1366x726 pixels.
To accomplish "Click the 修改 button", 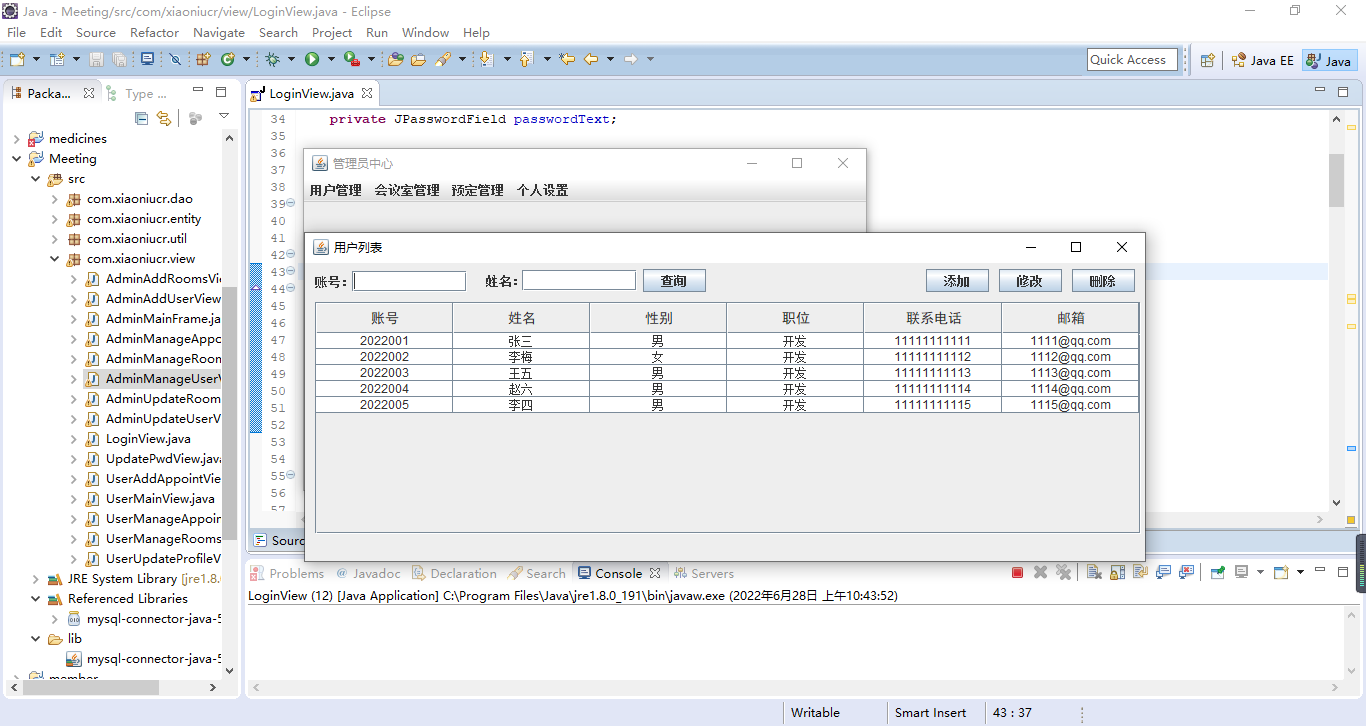I will (1030, 281).
